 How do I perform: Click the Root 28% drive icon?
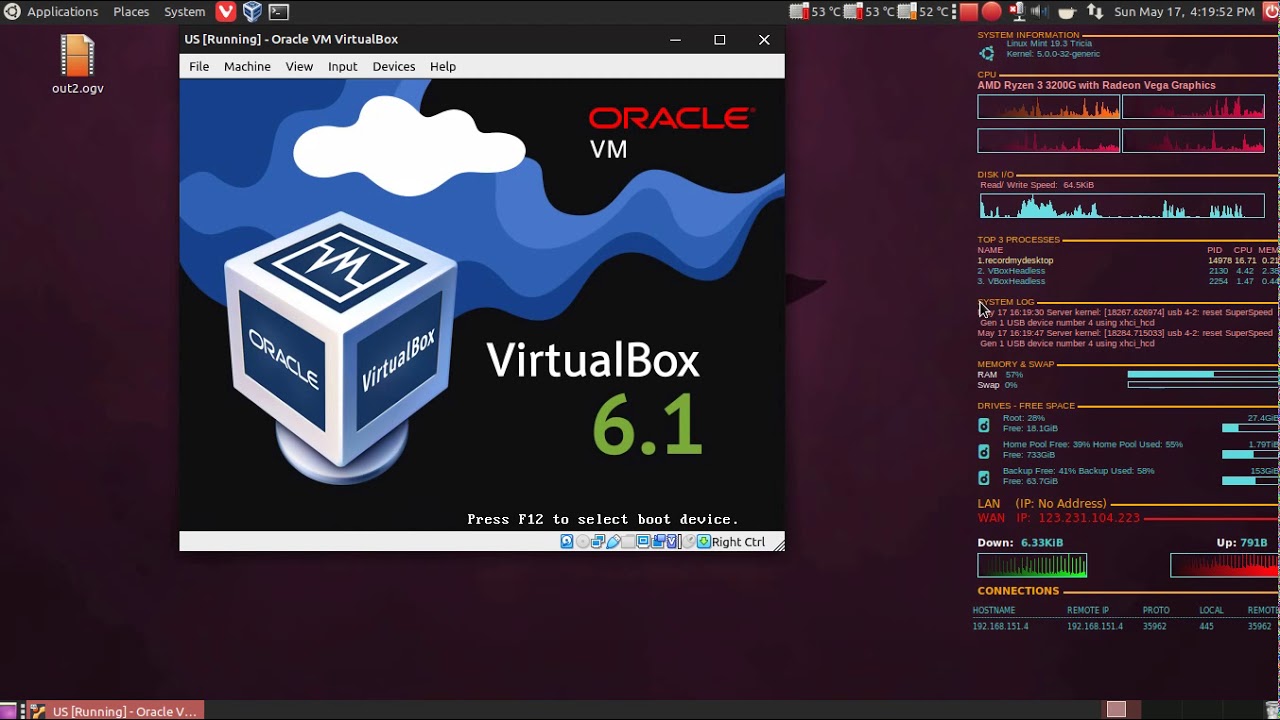pos(984,425)
